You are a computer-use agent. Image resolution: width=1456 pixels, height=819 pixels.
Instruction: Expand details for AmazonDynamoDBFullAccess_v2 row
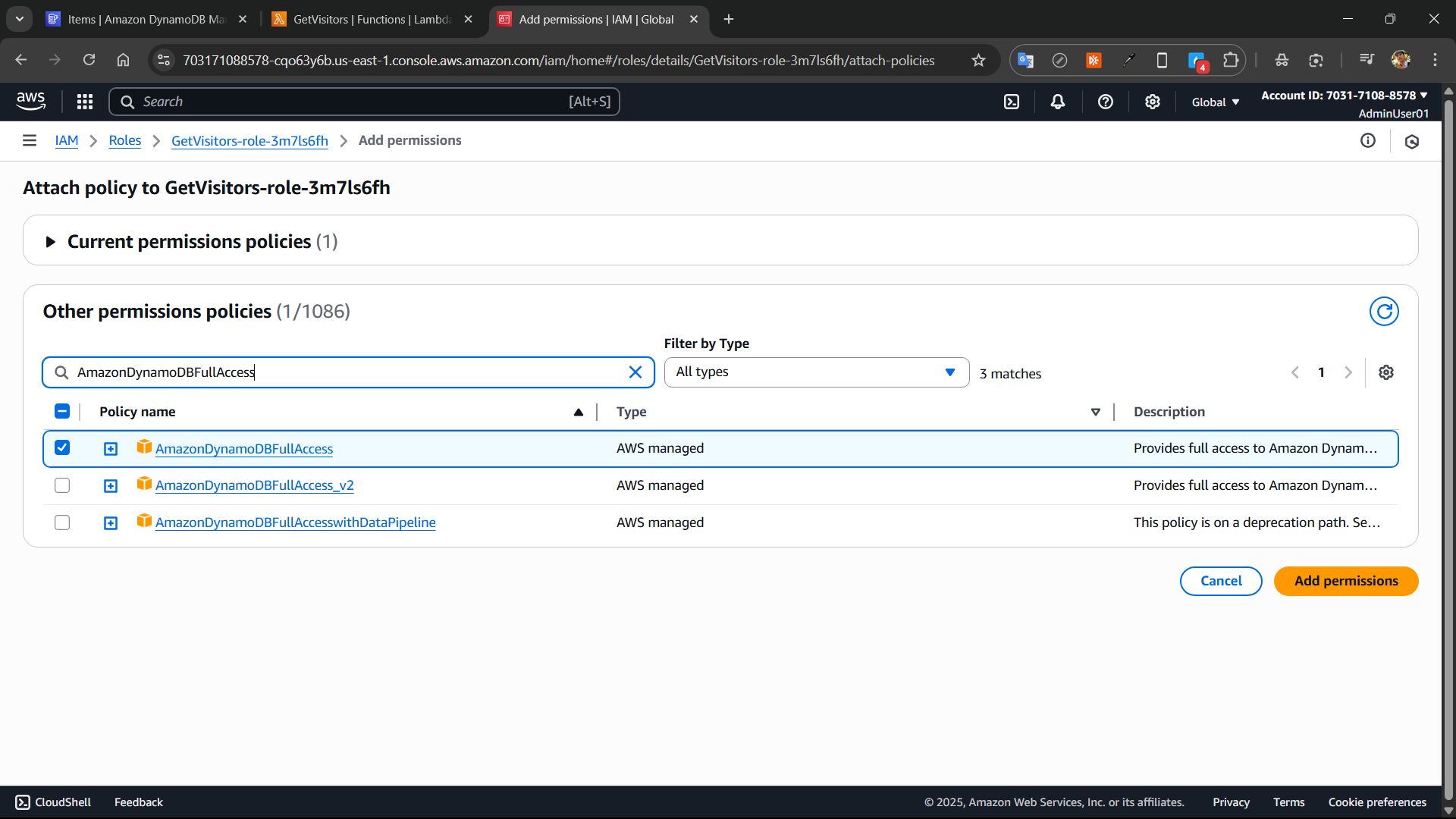pos(111,486)
